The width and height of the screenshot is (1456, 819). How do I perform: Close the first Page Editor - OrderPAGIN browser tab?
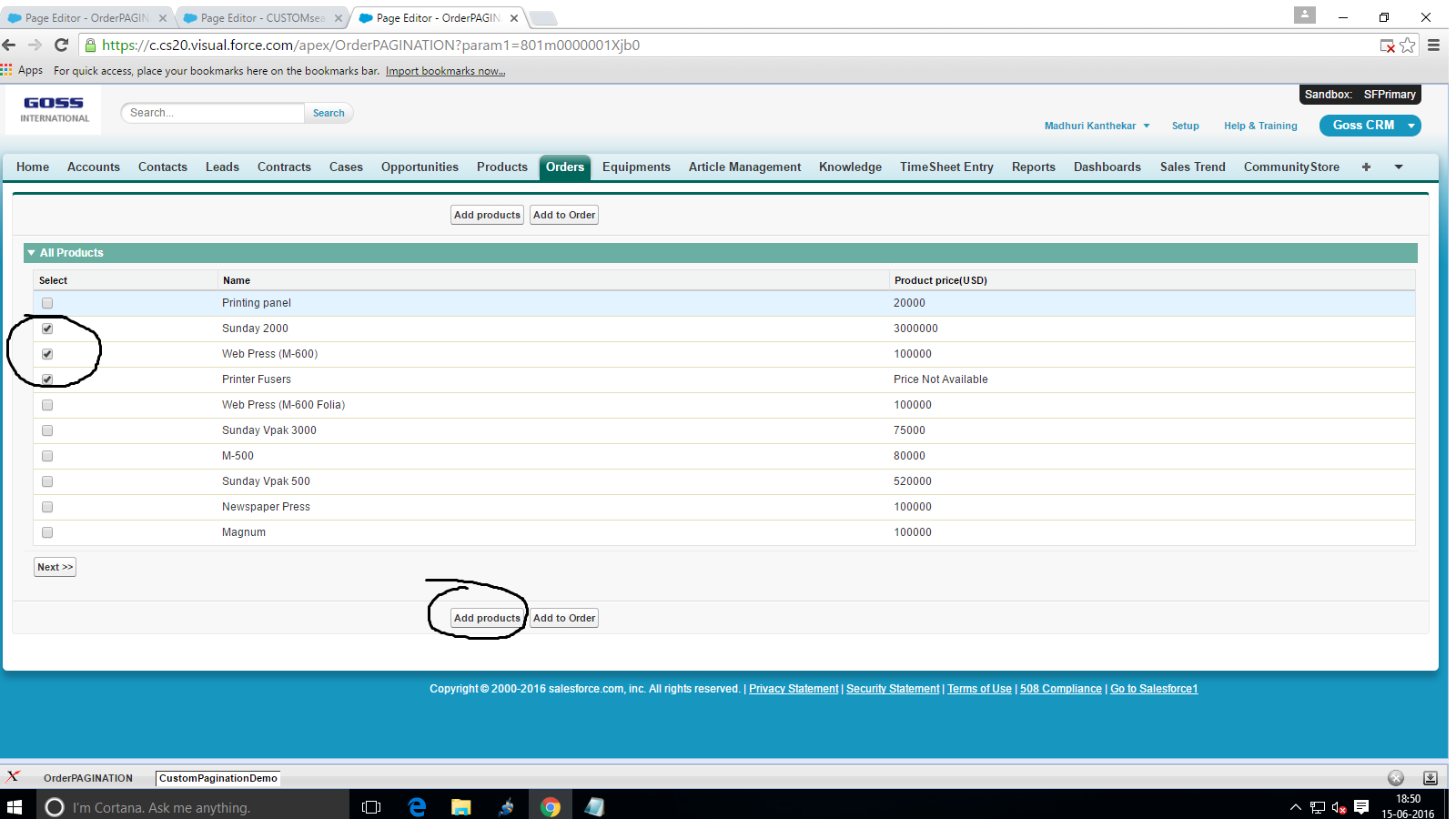click(x=163, y=18)
